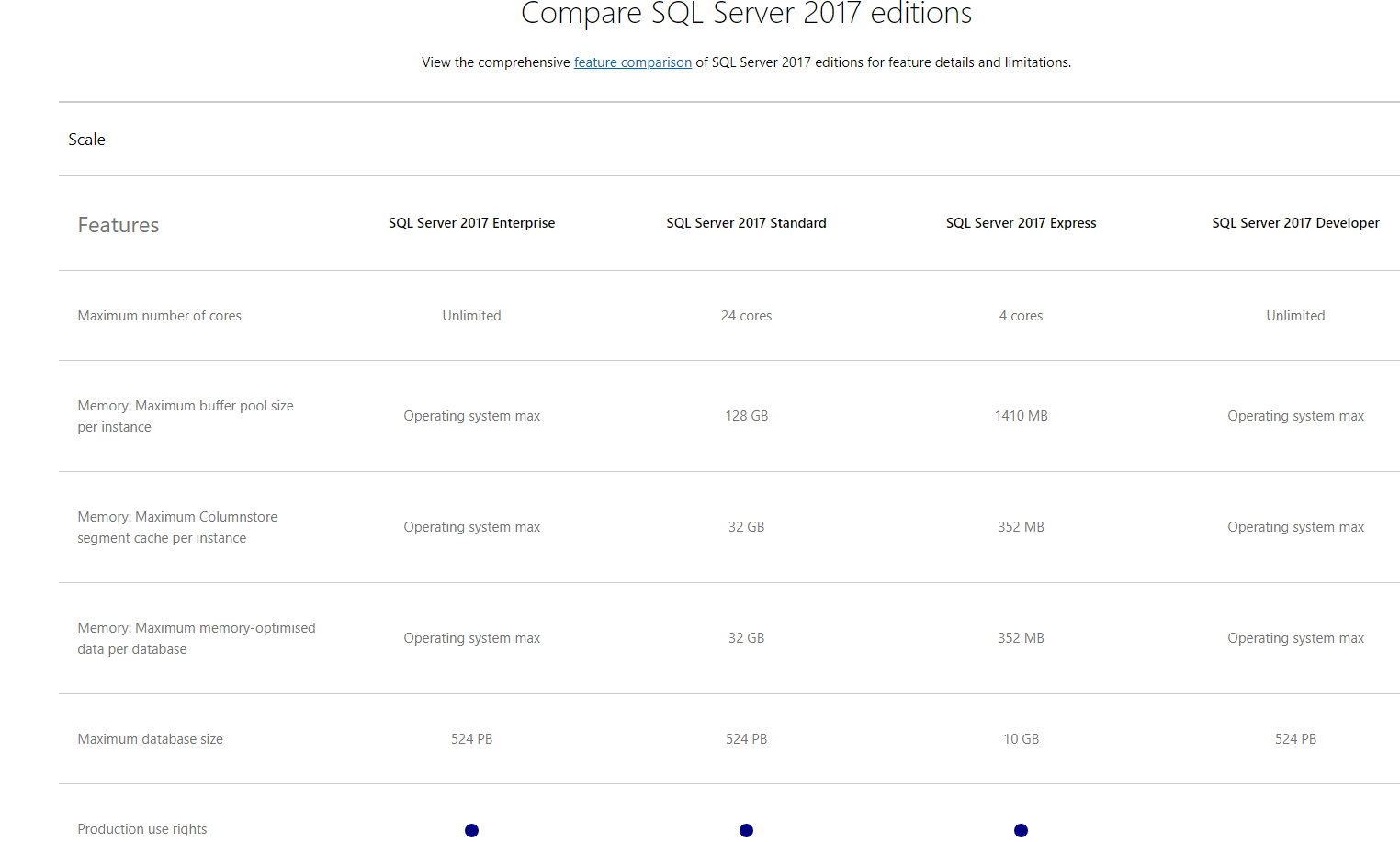This screenshot has height=842, width=1400.
Task: Click the Production use rights row label
Action: click(x=142, y=829)
